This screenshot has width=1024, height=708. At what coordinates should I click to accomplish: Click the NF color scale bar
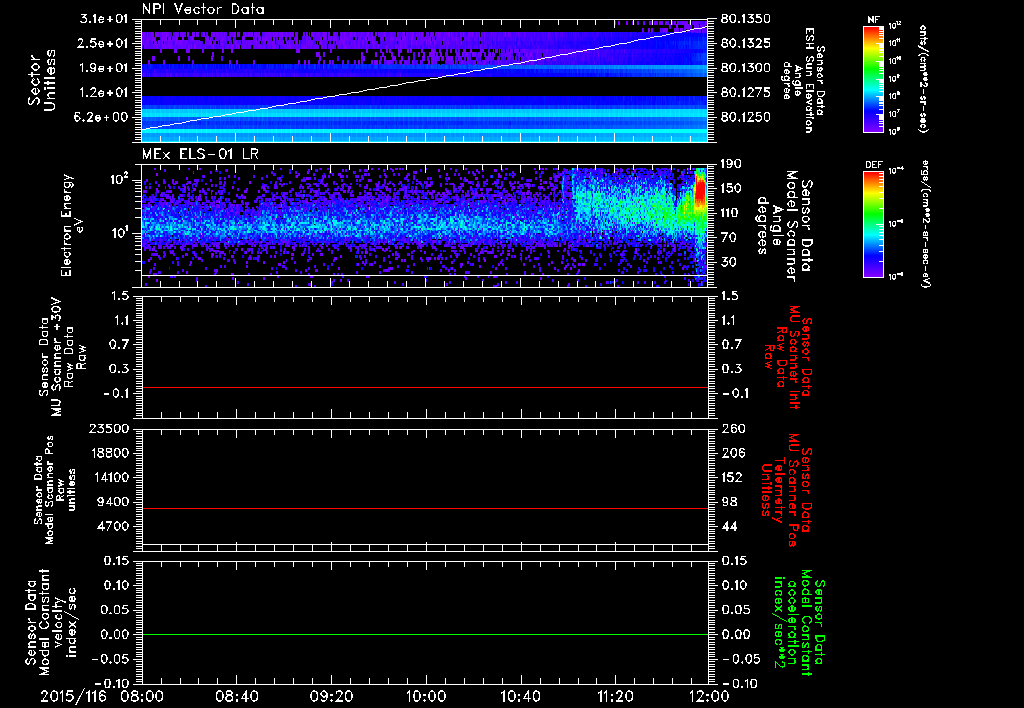point(874,78)
